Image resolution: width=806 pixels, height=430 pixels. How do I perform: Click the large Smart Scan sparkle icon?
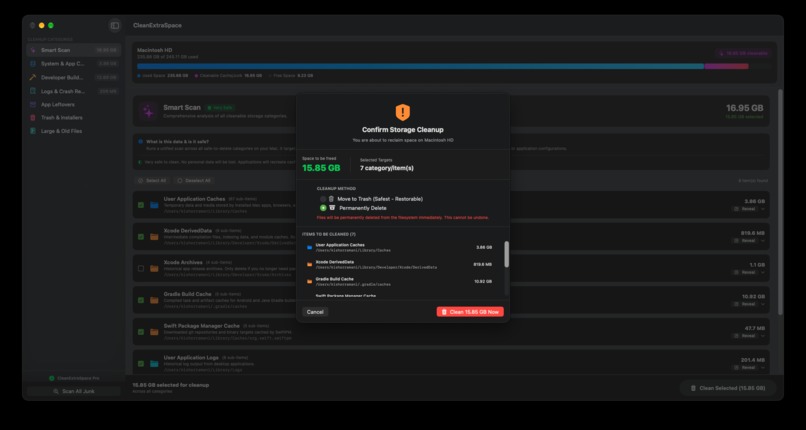pyautogui.click(x=149, y=111)
